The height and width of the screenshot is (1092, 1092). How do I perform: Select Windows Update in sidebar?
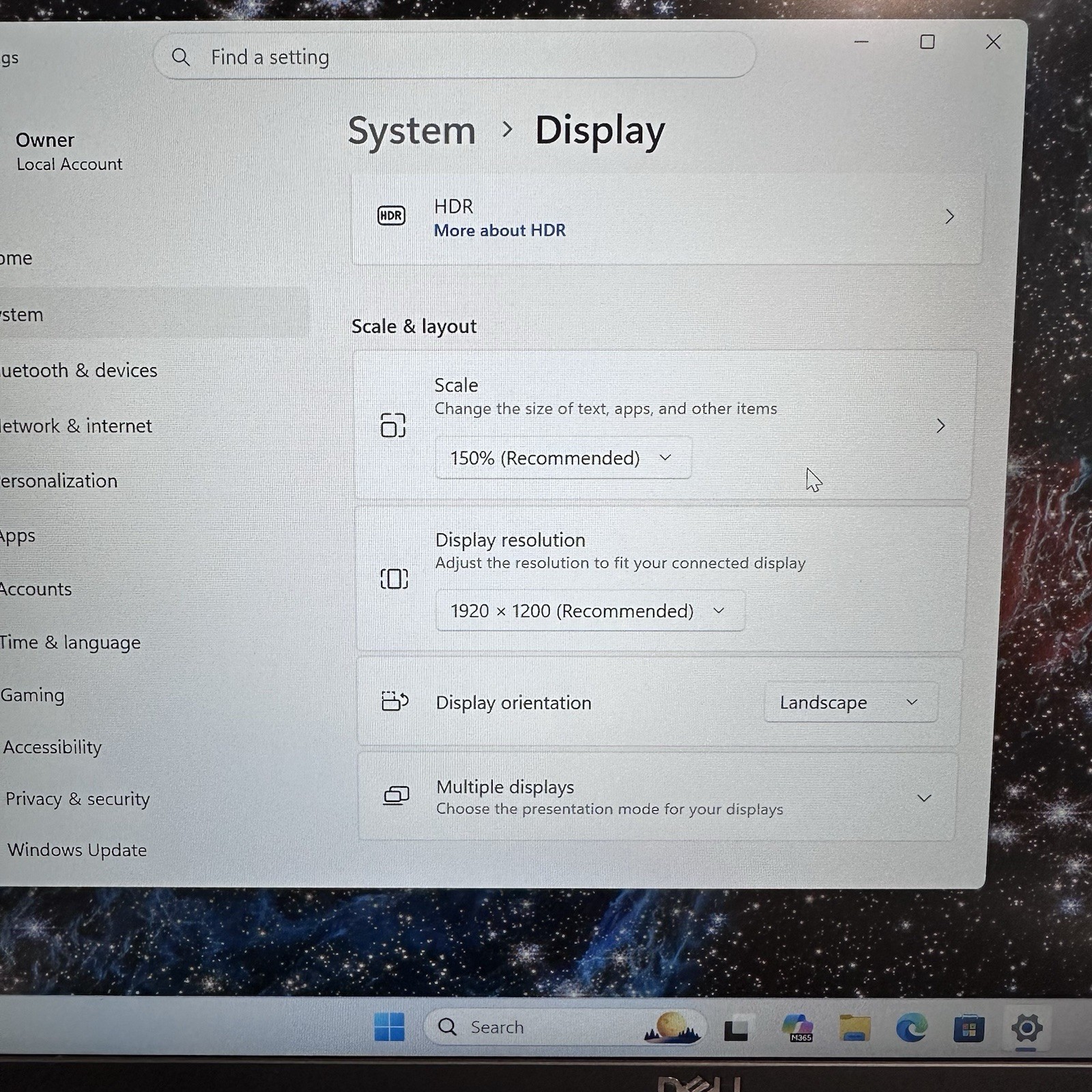[x=77, y=850]
